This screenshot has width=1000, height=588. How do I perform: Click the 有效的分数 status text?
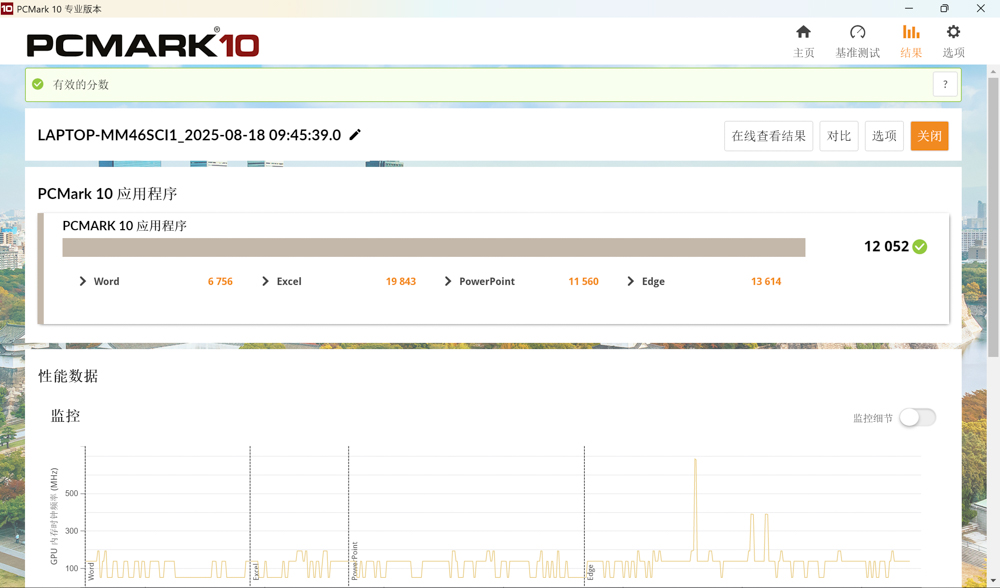81,85
